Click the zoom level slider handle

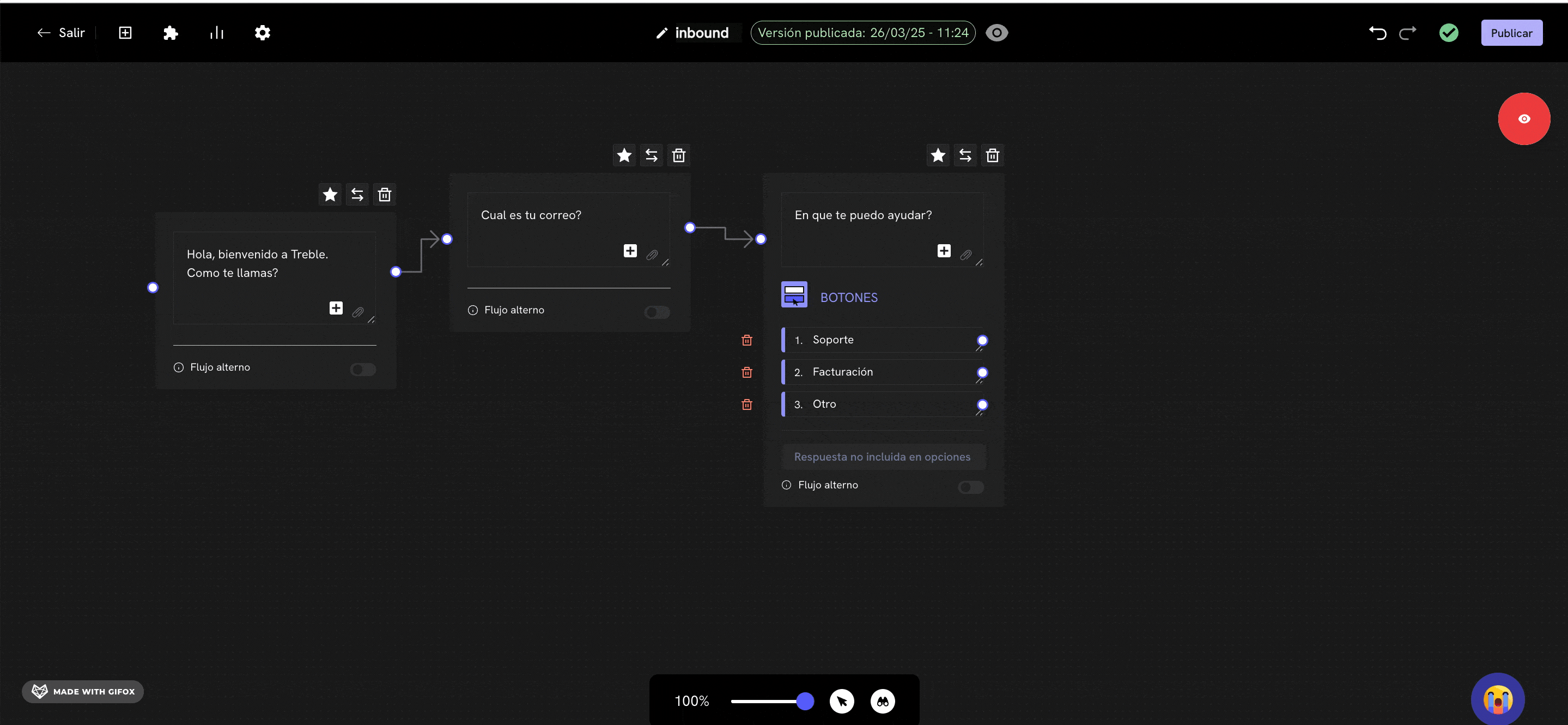(805, 701)
